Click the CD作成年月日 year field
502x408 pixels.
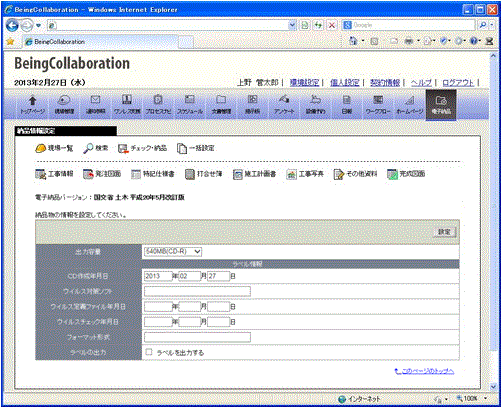(x=158, y=276)
